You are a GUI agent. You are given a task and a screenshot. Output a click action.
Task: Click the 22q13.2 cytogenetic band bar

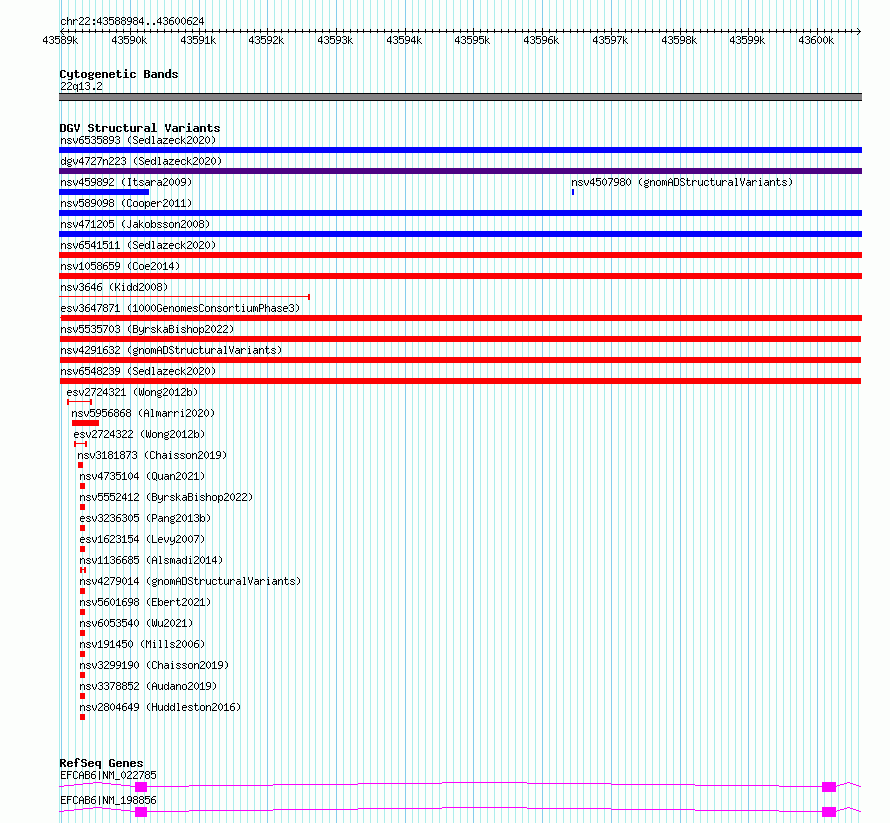460,97
